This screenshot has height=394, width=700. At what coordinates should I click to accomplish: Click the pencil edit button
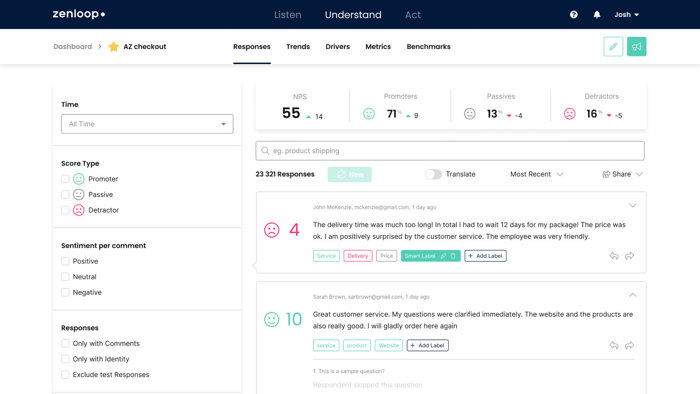click(x=613, y=46)
